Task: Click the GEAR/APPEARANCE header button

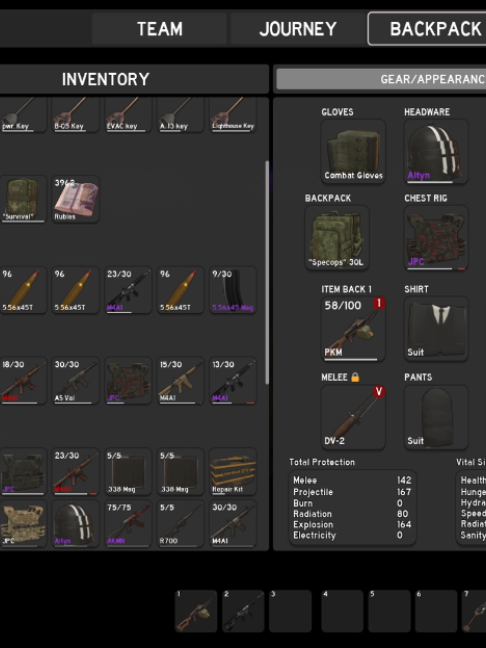Action: (381, 79)
